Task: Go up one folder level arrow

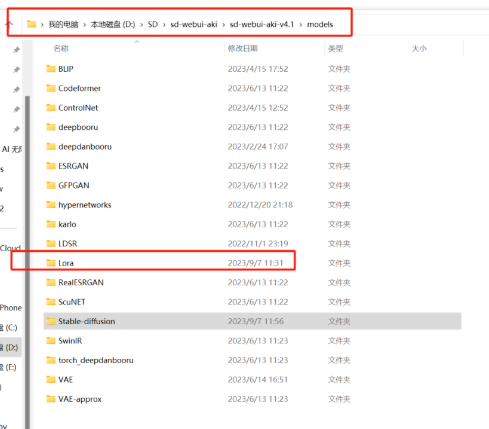Action: 9,24
